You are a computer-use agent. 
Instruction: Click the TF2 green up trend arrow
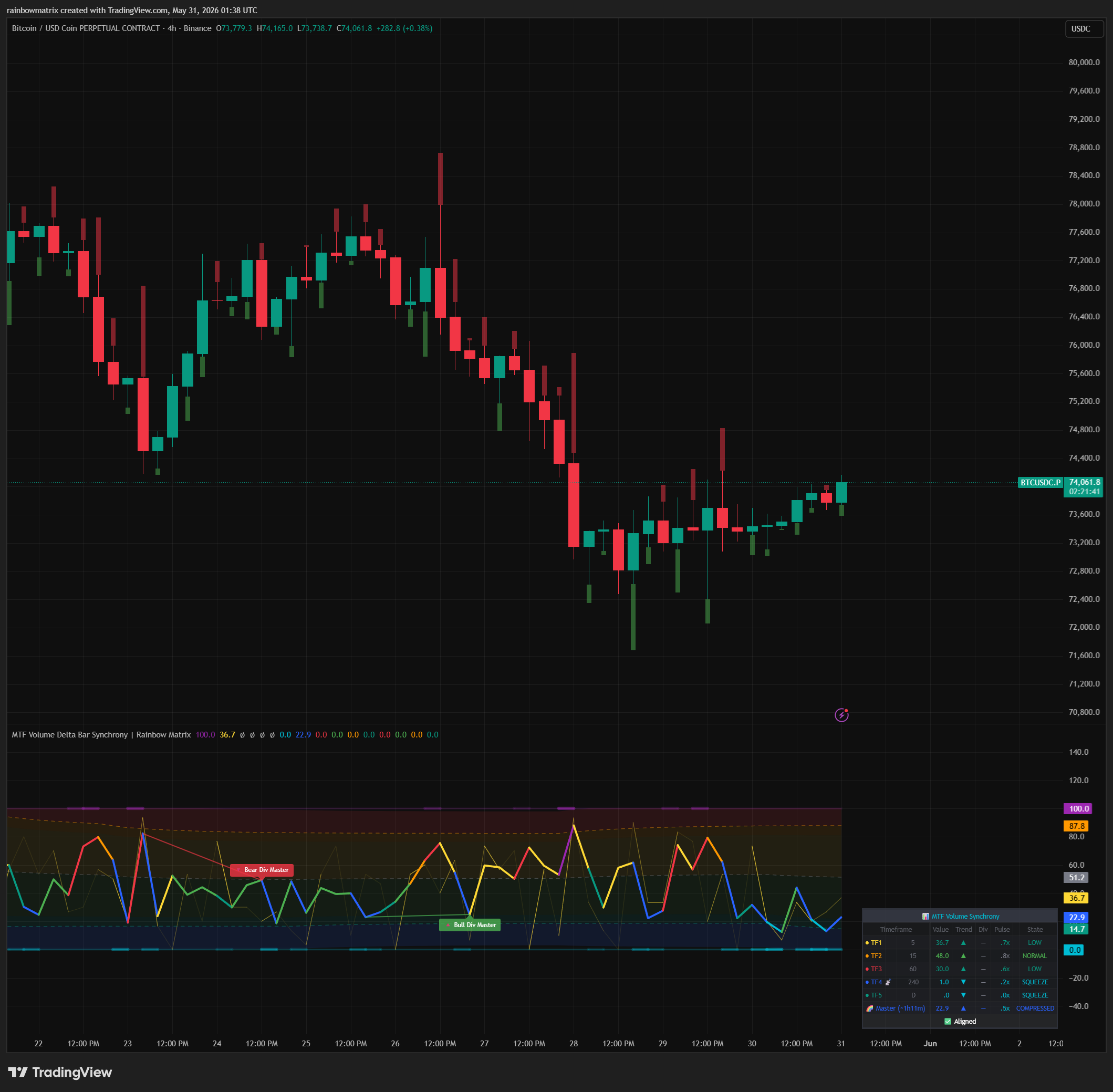[x=963, y=956]
